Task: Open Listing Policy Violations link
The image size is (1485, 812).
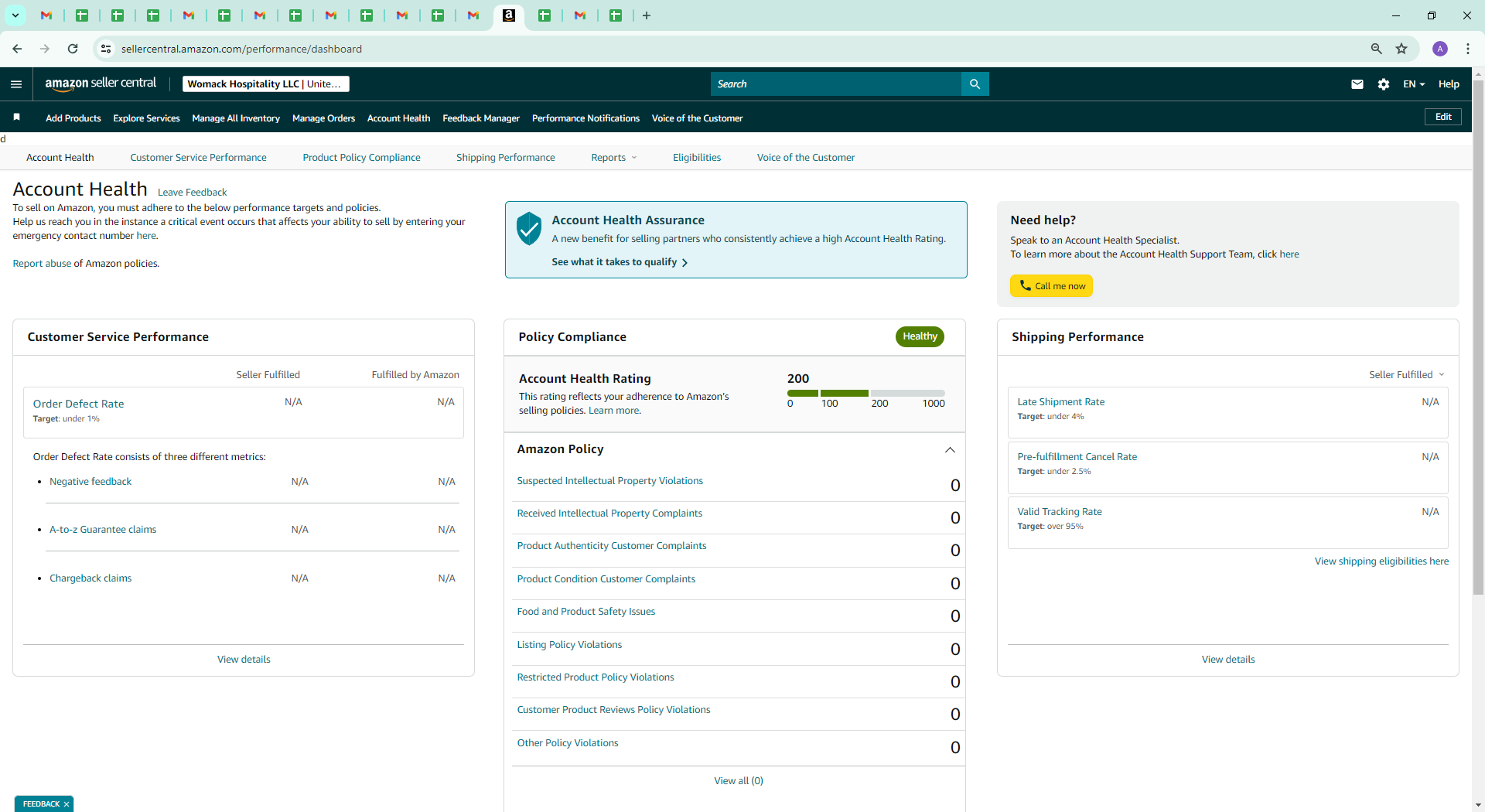Action: click(x=569, y=645)
